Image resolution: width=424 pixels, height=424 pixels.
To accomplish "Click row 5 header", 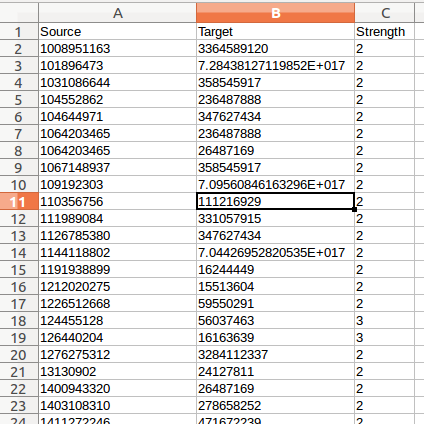I will (x=19, y=100).
